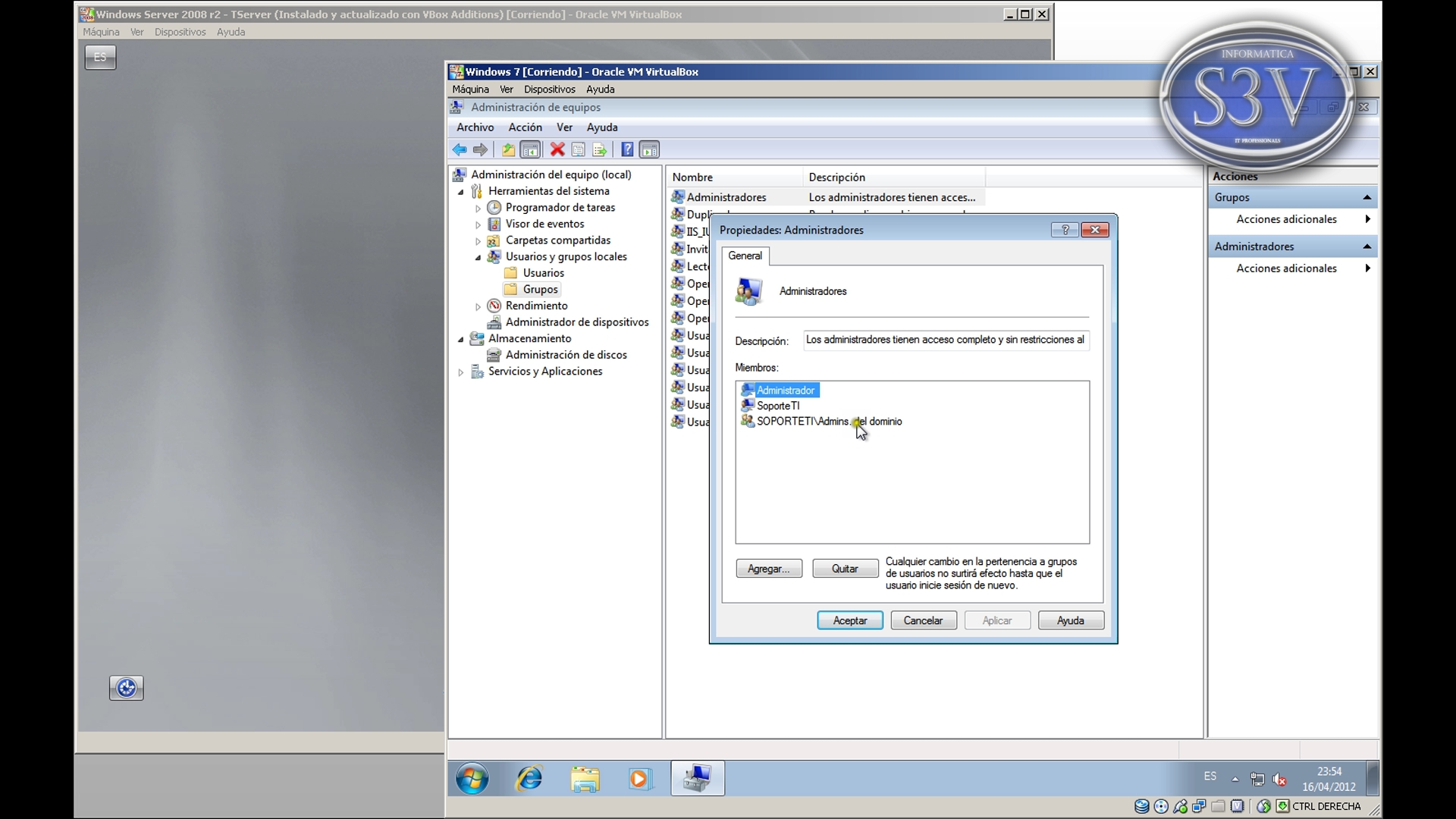Click the blue Help question mark icon

(x=627, y=150)
